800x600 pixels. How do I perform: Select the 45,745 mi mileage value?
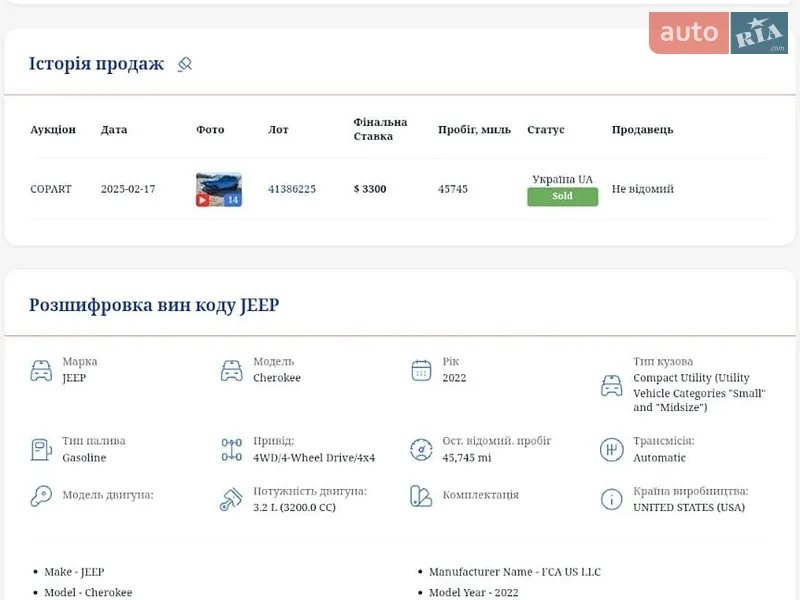pyautogui.click(x=466, y=458)
